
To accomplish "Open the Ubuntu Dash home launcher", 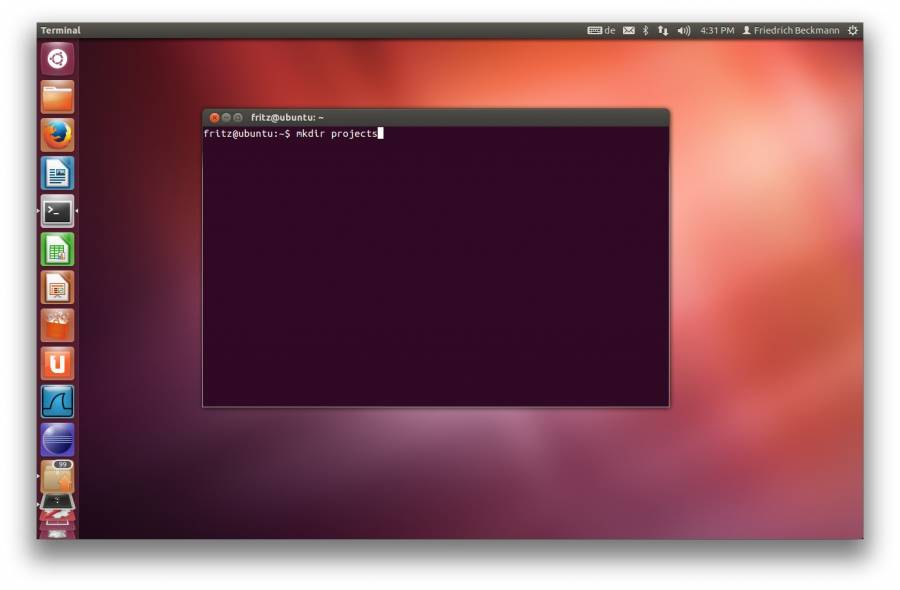I will point(57,59).
